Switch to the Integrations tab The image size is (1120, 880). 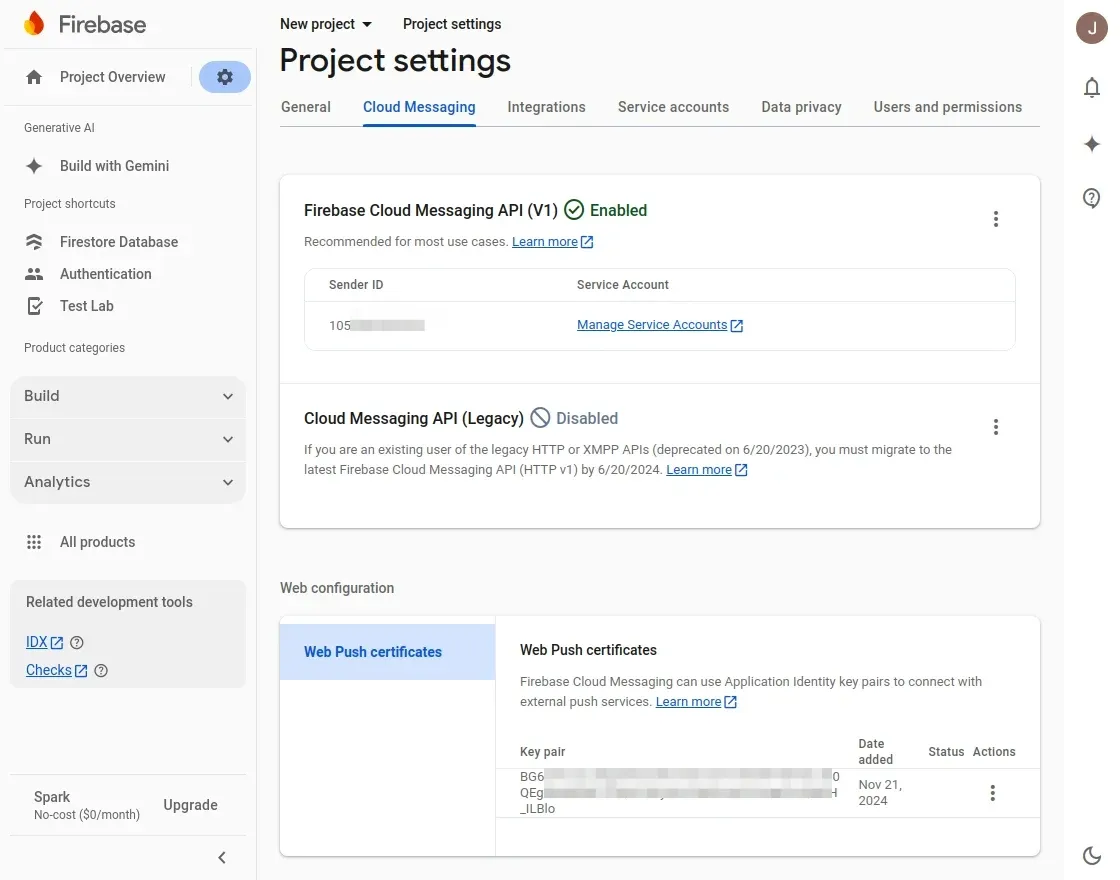pos(546,107)
